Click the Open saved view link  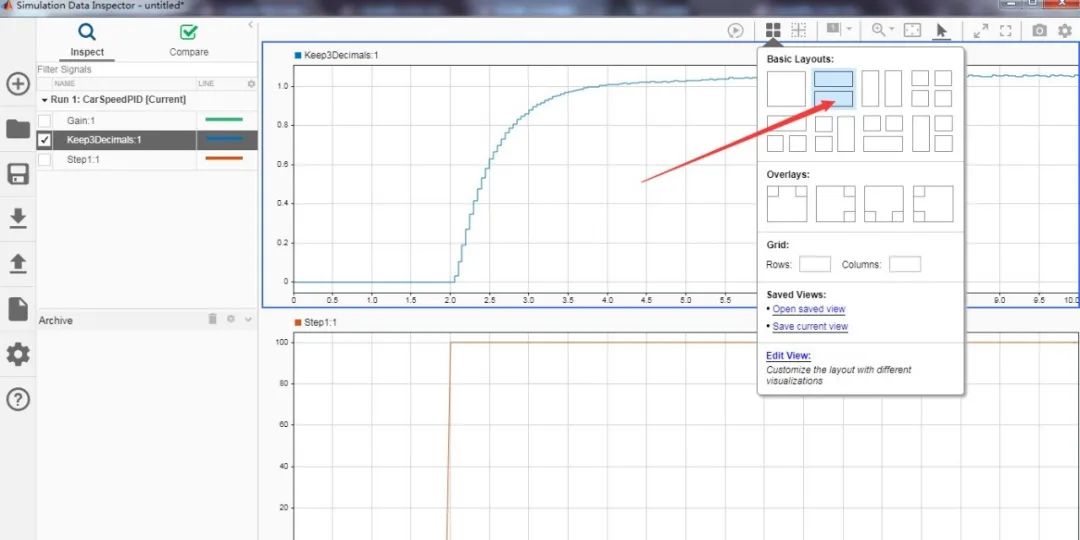point(809,309)
